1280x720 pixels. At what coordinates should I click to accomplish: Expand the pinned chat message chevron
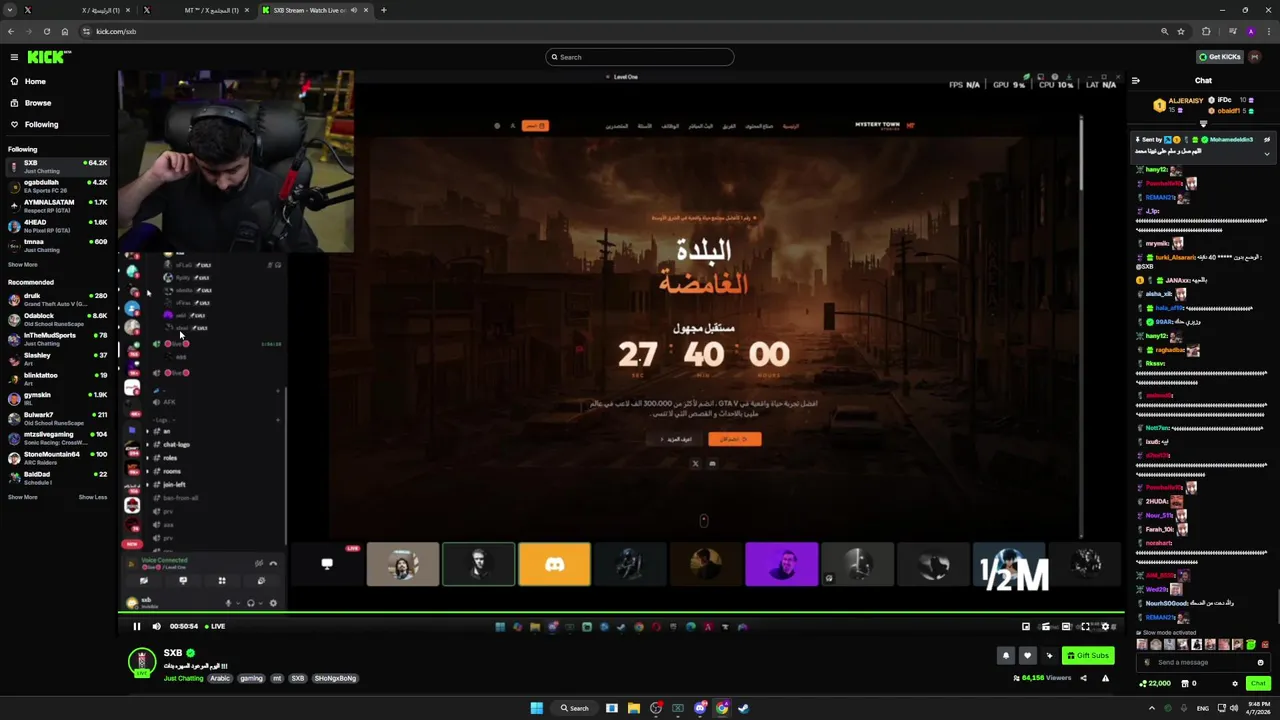click(1267, 153)
